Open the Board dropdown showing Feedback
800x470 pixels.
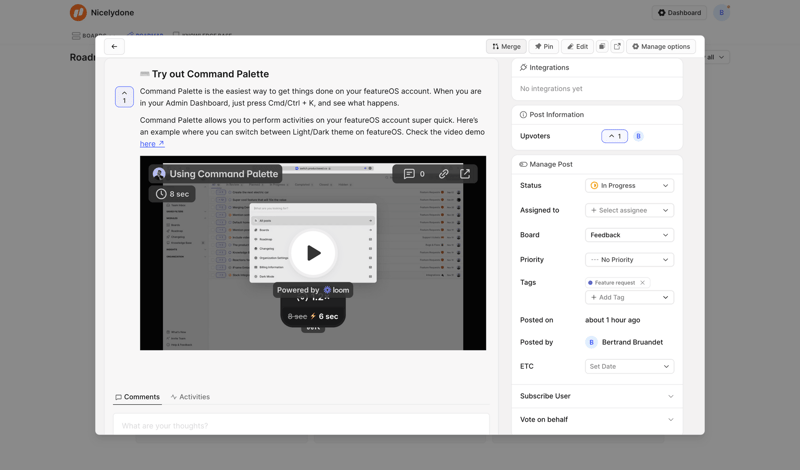pyautogui.click(x=629, y=235)
